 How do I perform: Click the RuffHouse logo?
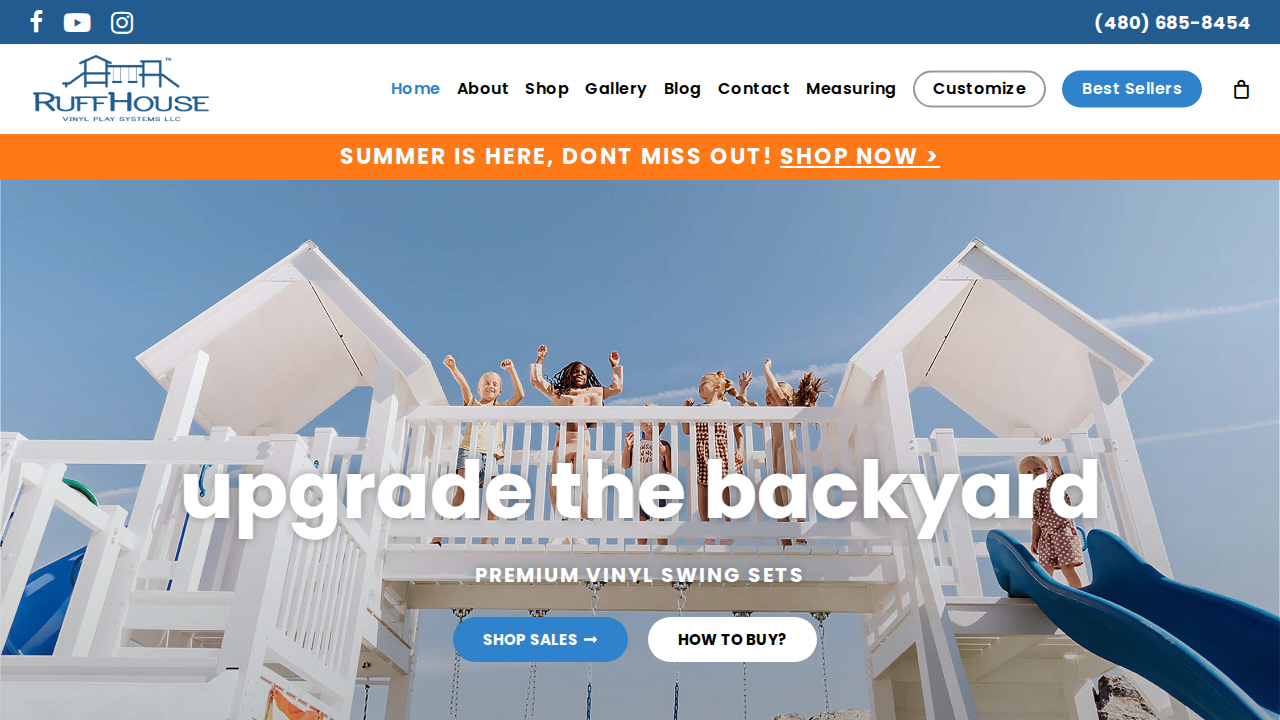[x=121, y=89]
